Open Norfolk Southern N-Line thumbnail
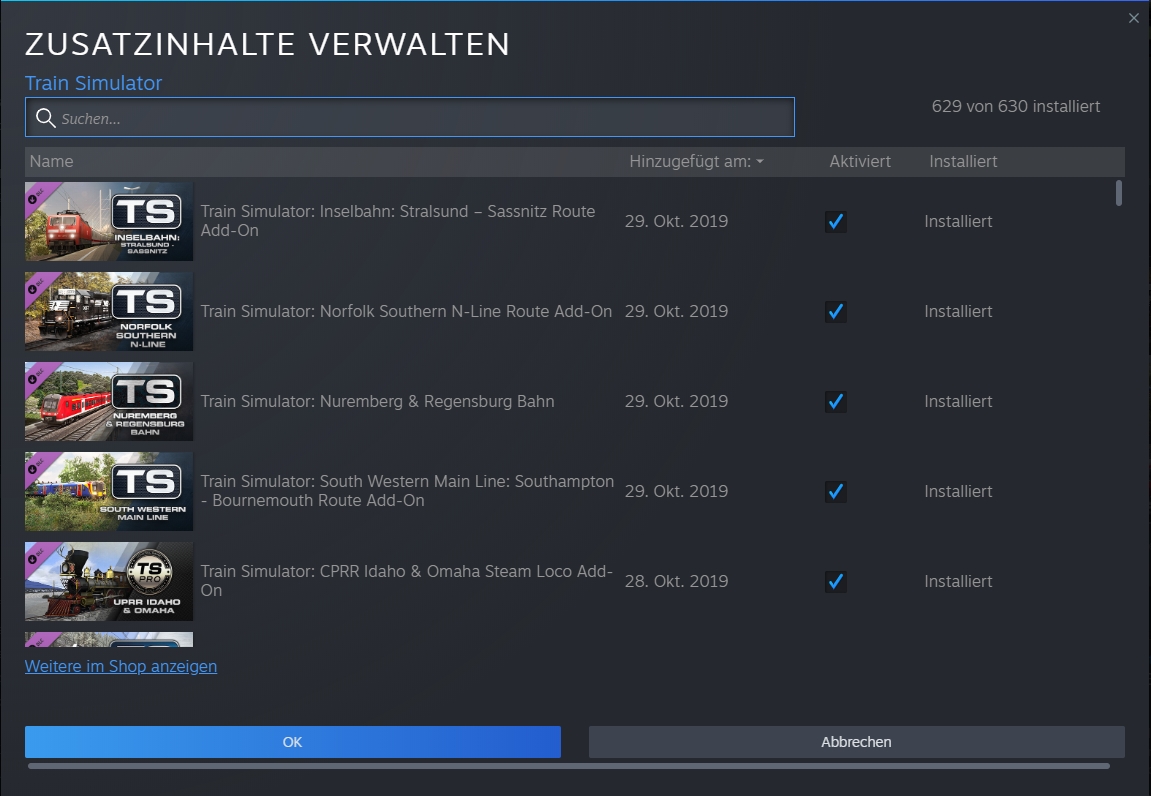This screenshot has height=796, width=1151. point(109,311)
